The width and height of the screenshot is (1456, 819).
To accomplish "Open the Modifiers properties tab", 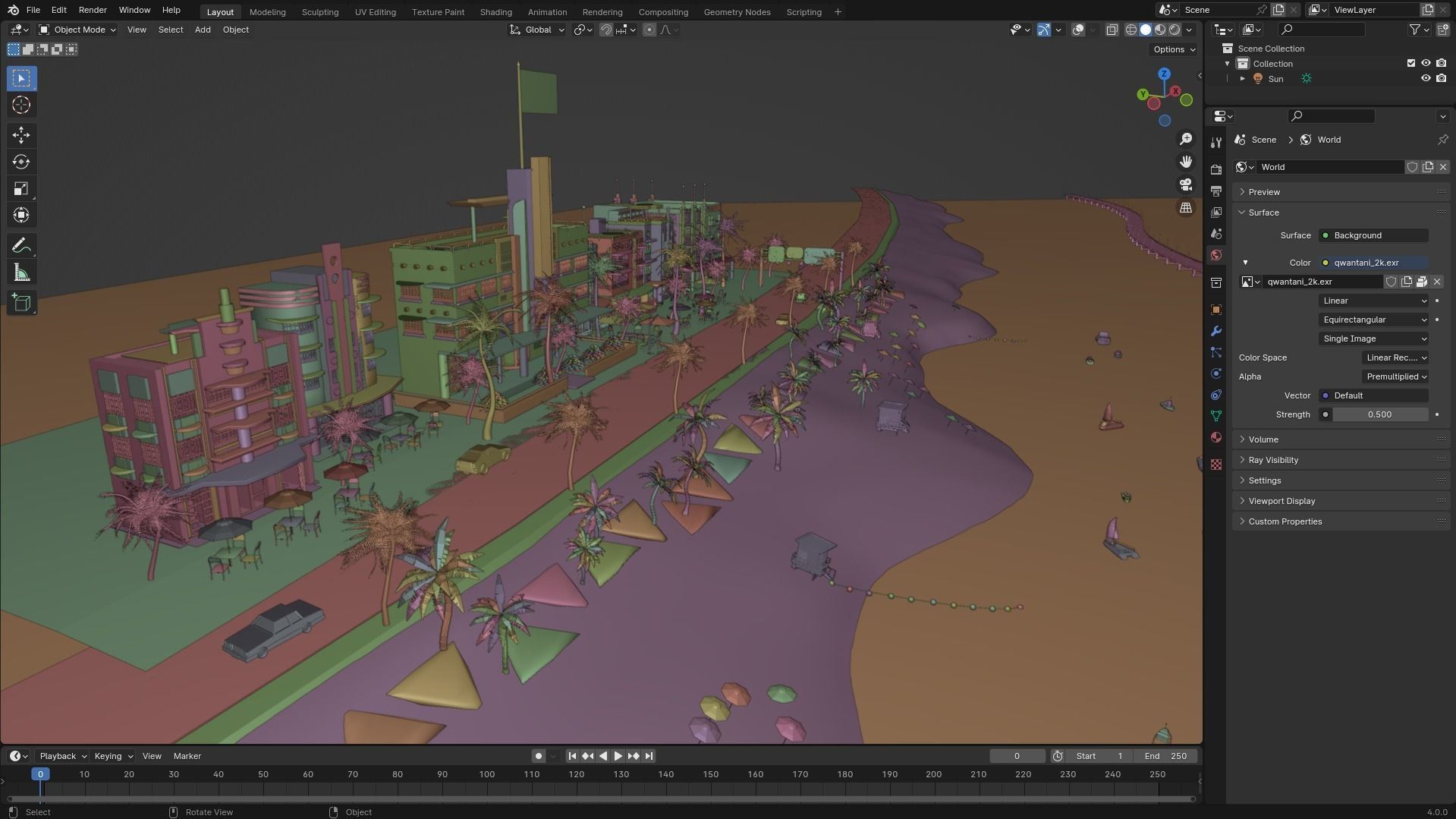I will 1216,331.
